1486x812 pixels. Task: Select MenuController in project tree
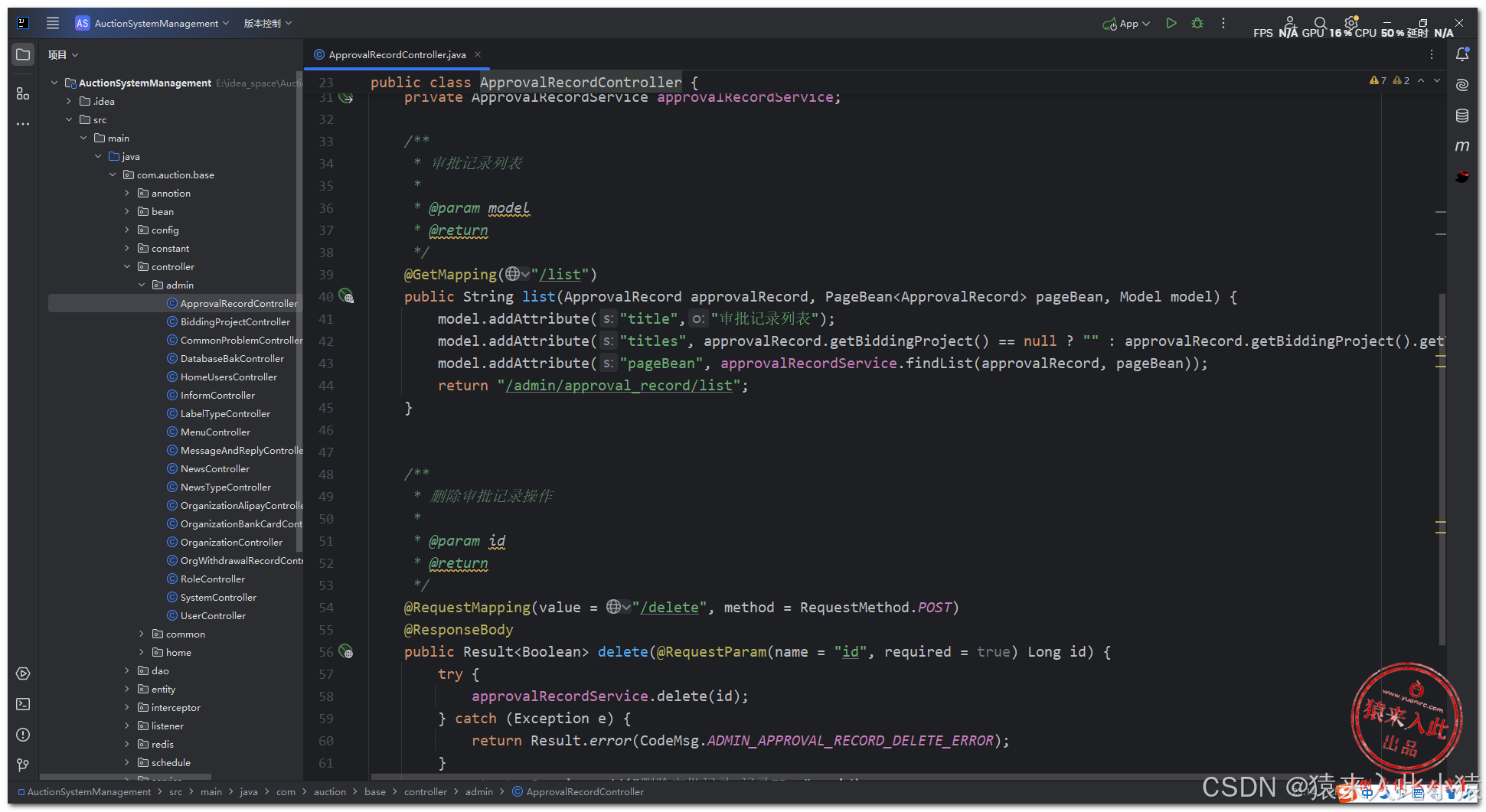(215, 432)
